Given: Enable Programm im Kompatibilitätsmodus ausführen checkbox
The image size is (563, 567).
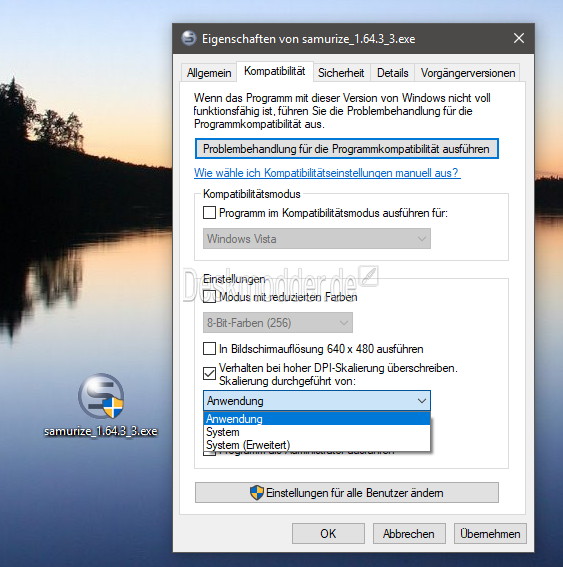Looking at the screenshot, I should [209, 213].
